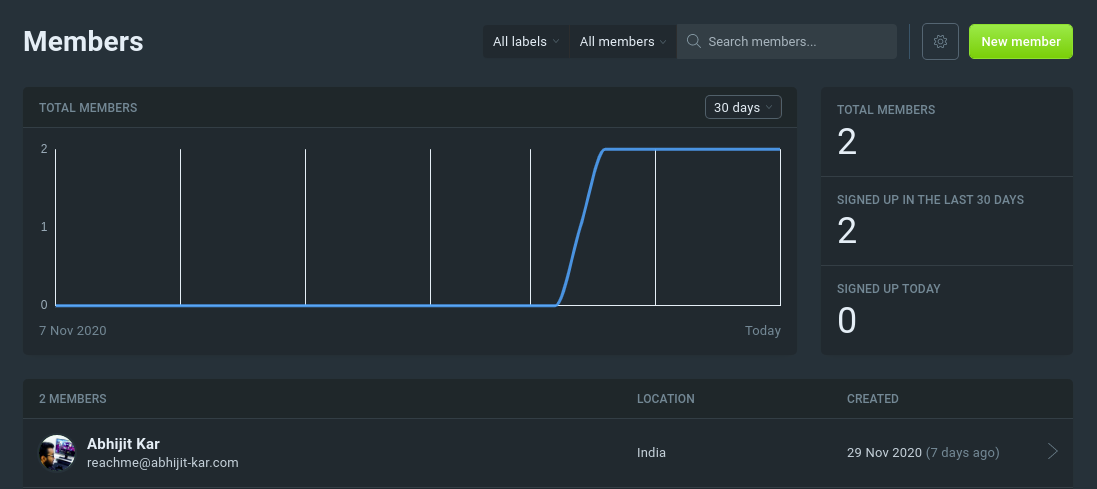Click the Total Members count card
This screenshot has width=1097, height=489.
(x=947, y=132)
